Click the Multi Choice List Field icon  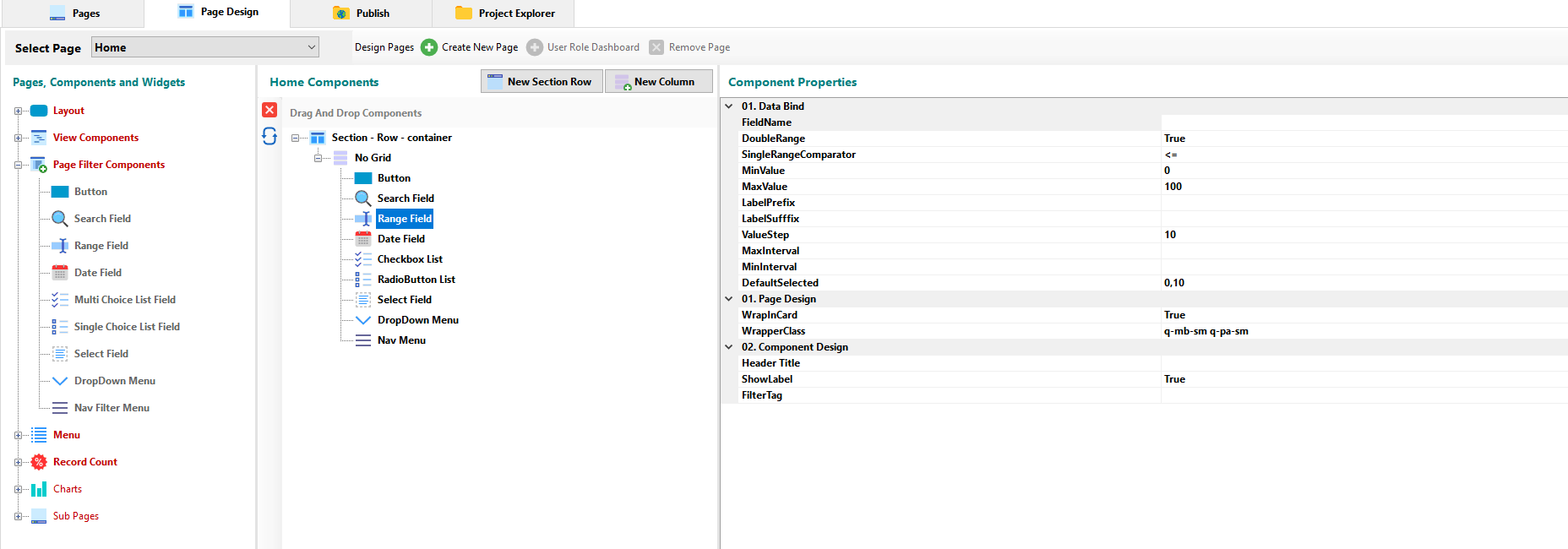60,300
